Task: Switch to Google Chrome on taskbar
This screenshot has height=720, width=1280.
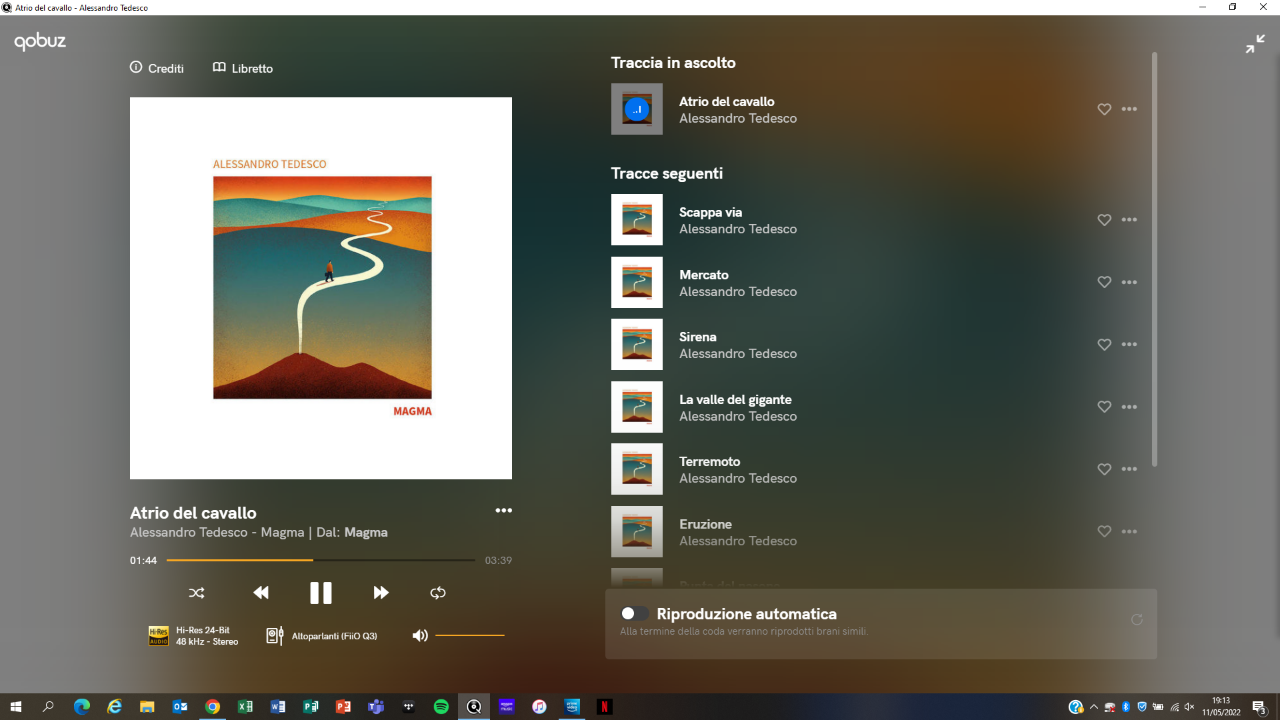Action: click(212, 707)
